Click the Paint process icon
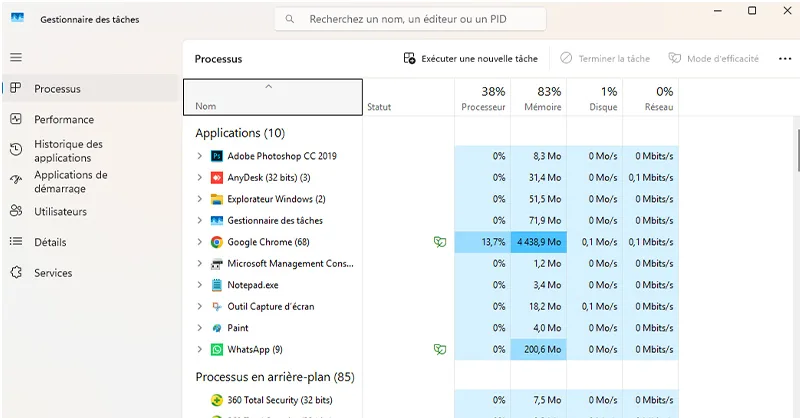This screenshot has height=418, width=800. tap(217, 328)
